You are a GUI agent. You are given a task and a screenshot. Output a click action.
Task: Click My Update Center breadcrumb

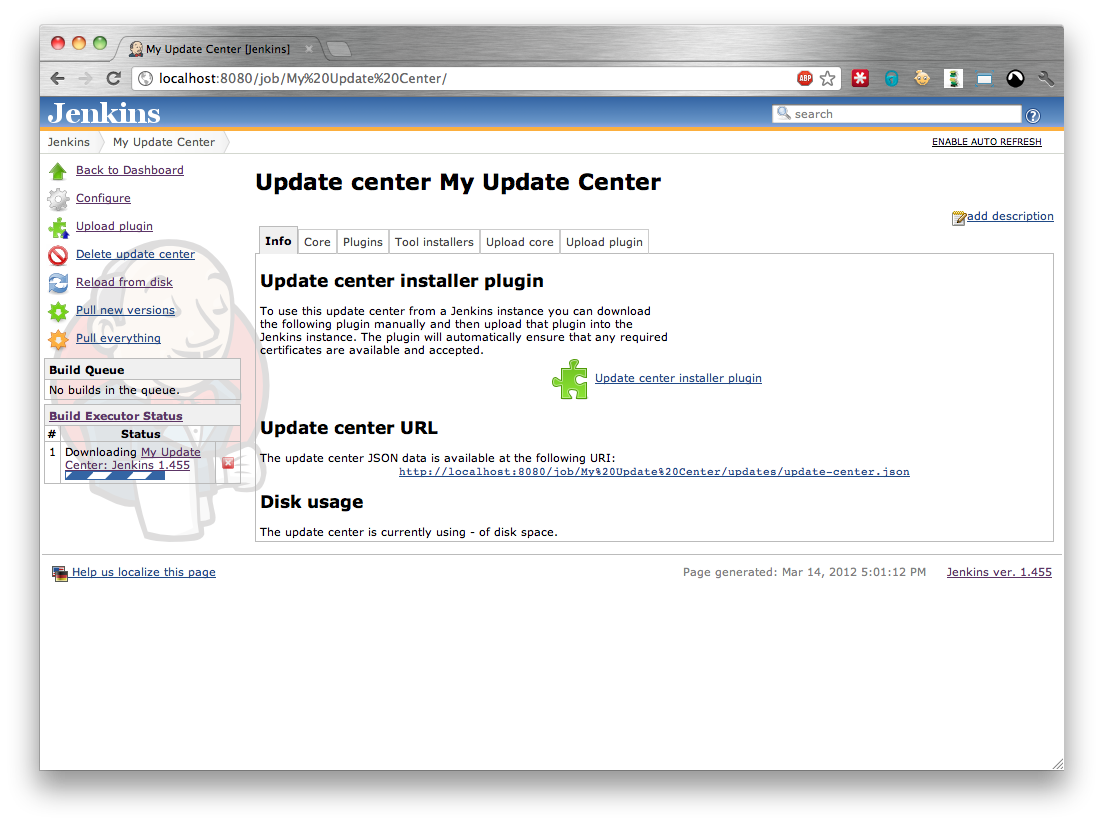(x=163, y=142)
